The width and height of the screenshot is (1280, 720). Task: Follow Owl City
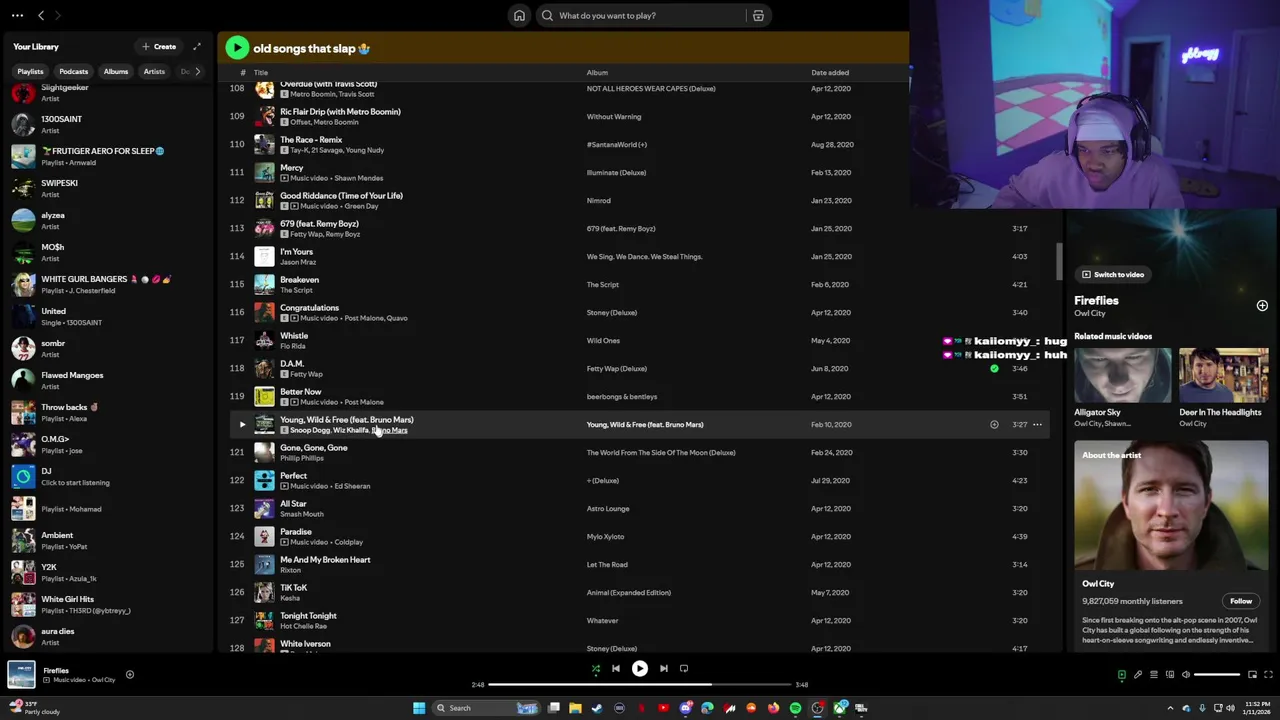pyautogui.click(x=1241, y=601)
